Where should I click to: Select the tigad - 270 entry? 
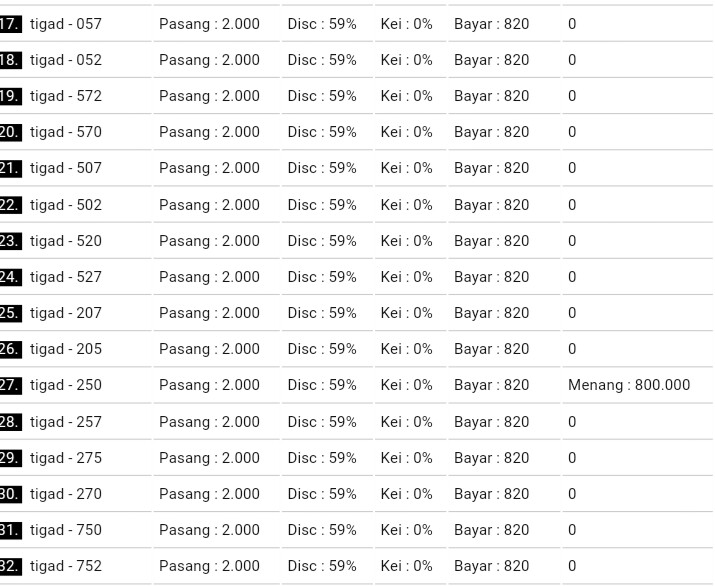pyautogui.click(x=66, y=494)
